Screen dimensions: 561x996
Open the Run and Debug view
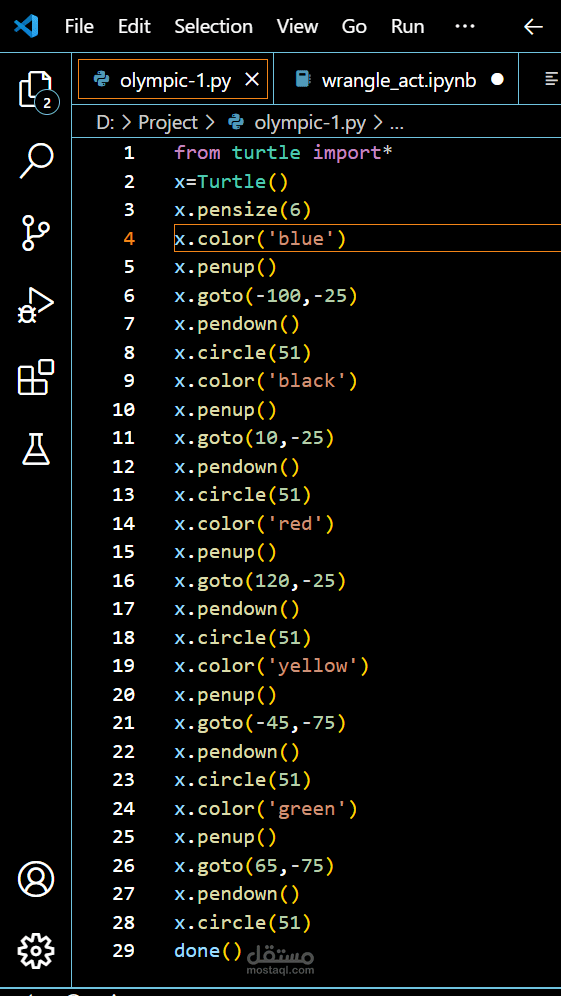point(36,306)
